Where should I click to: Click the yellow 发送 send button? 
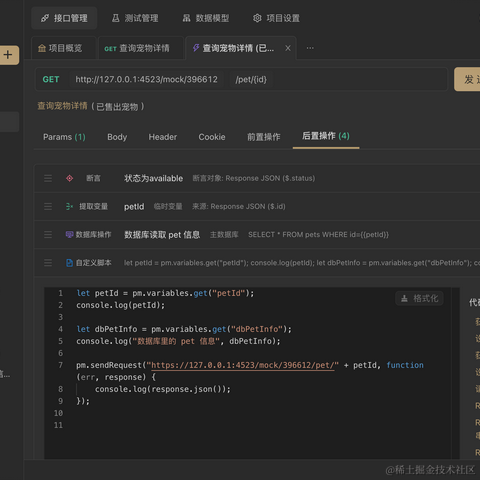467,79
